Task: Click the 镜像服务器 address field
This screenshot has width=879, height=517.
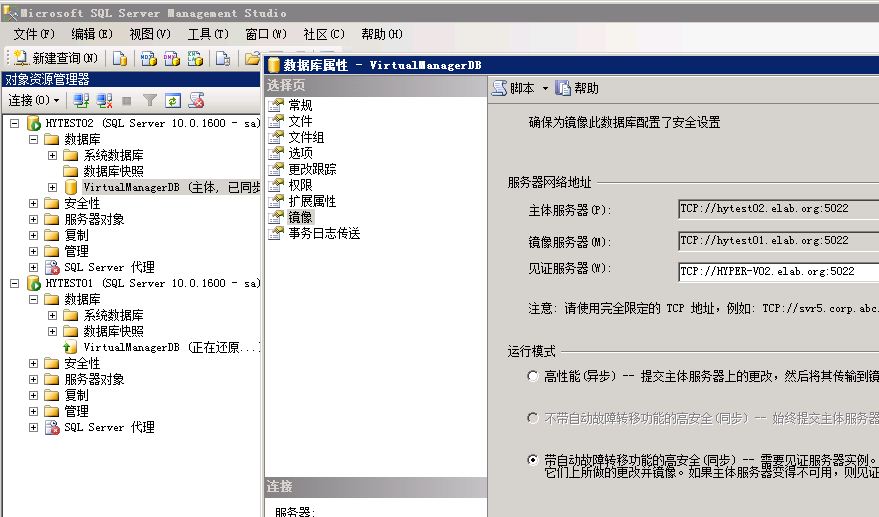Action: coord(778,241)
